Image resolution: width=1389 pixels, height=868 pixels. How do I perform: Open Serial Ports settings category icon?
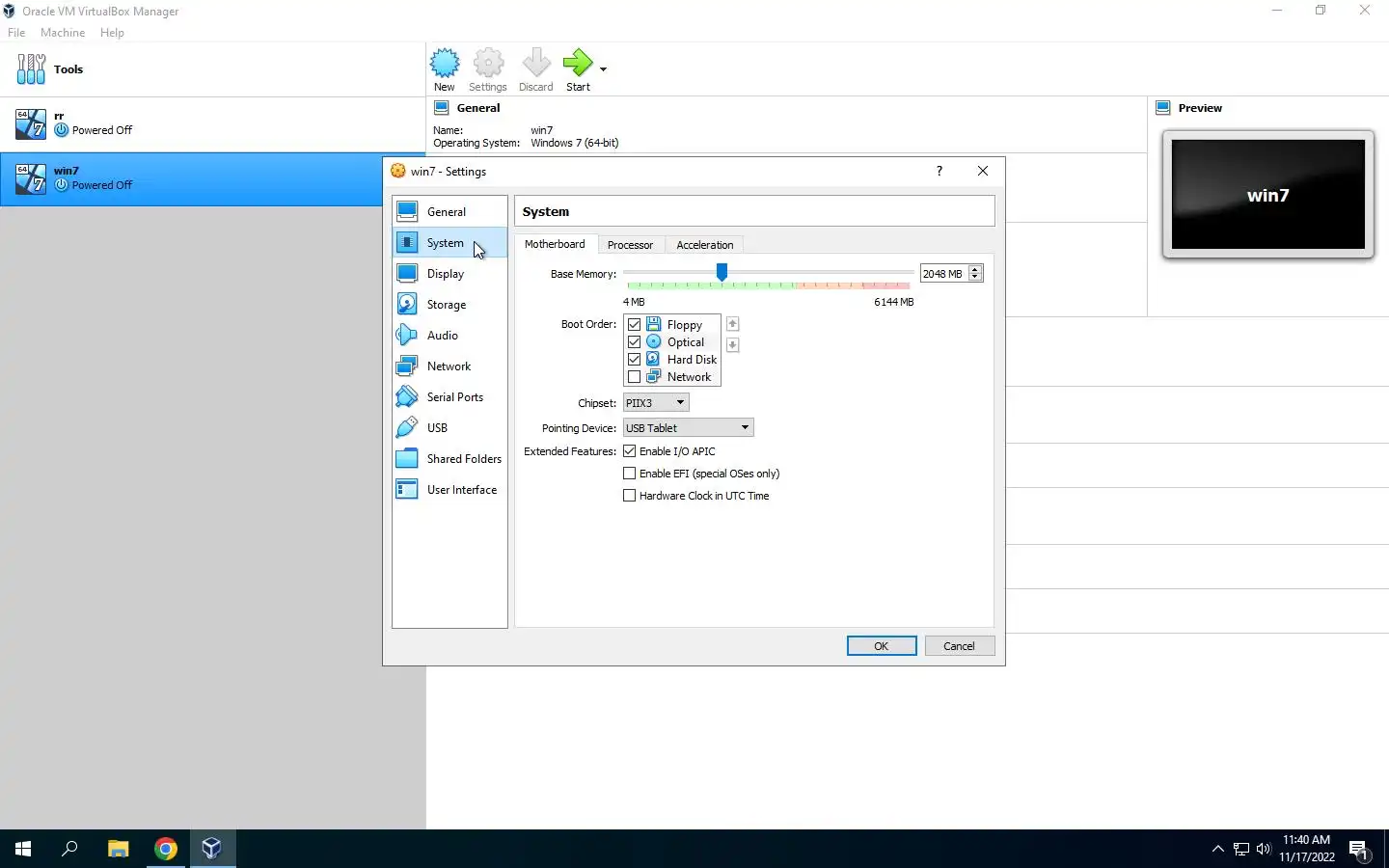(407, 396)
